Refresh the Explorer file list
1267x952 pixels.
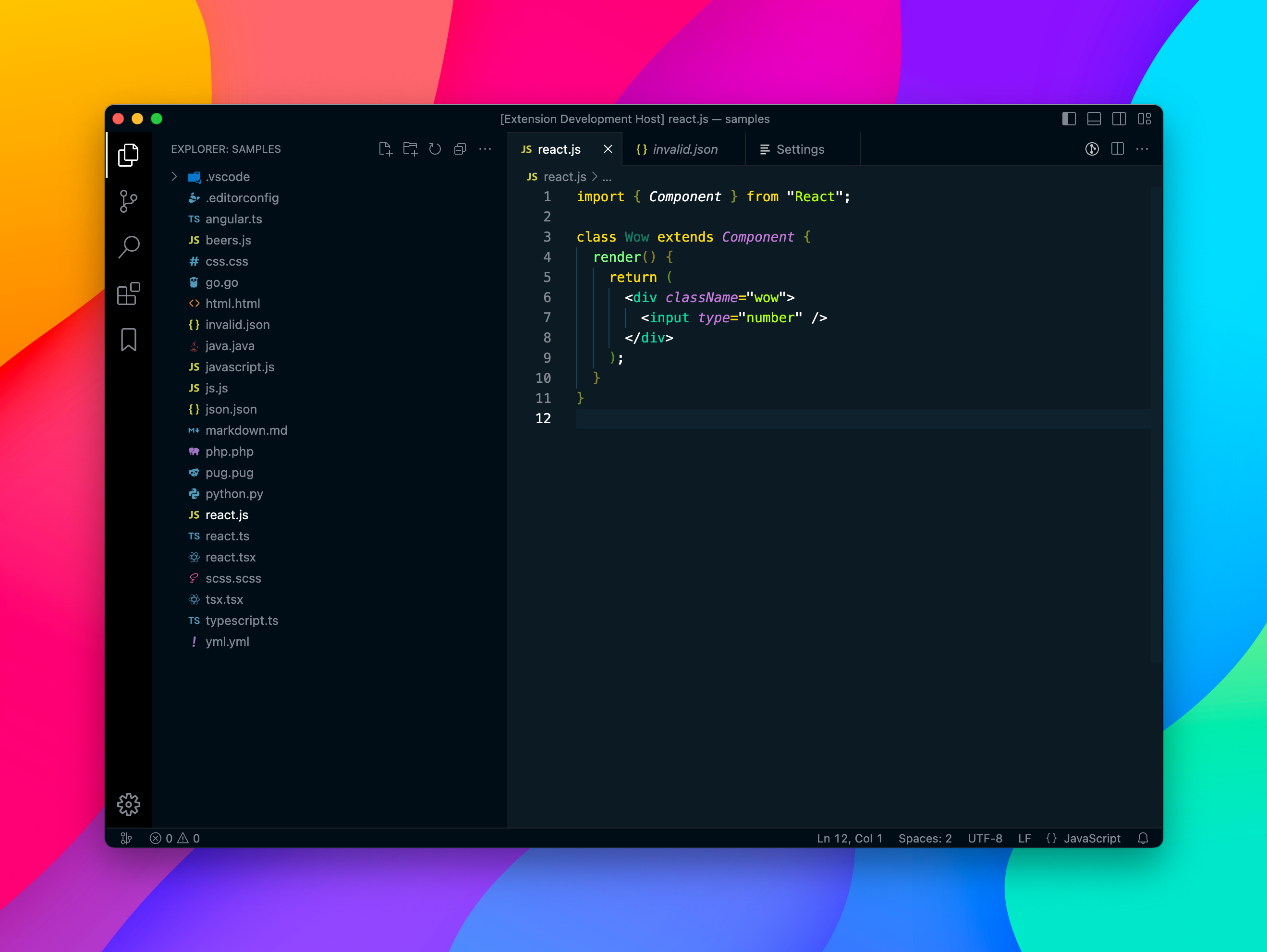pyautogui.click(x=435, y=149)
